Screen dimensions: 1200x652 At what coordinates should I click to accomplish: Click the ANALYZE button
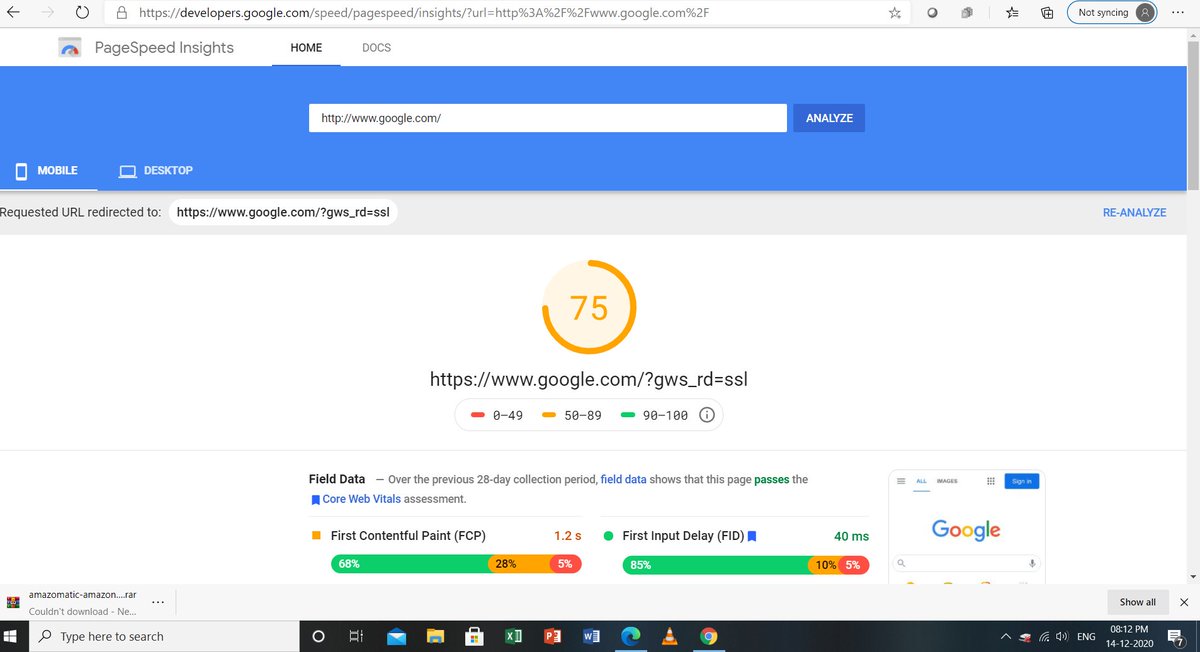(x=829, y=118)
